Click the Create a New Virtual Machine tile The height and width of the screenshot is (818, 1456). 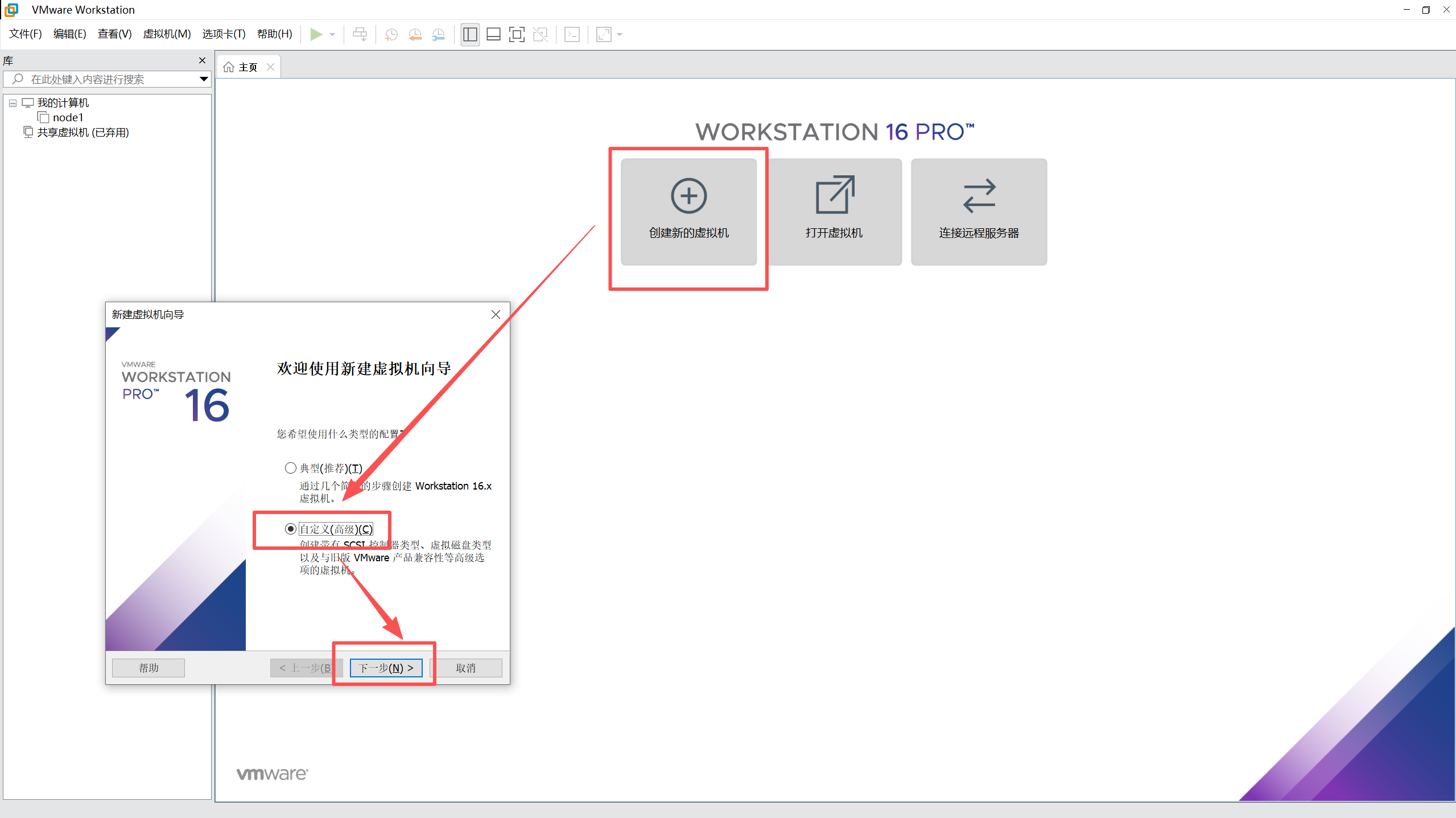tap(688, 211)
